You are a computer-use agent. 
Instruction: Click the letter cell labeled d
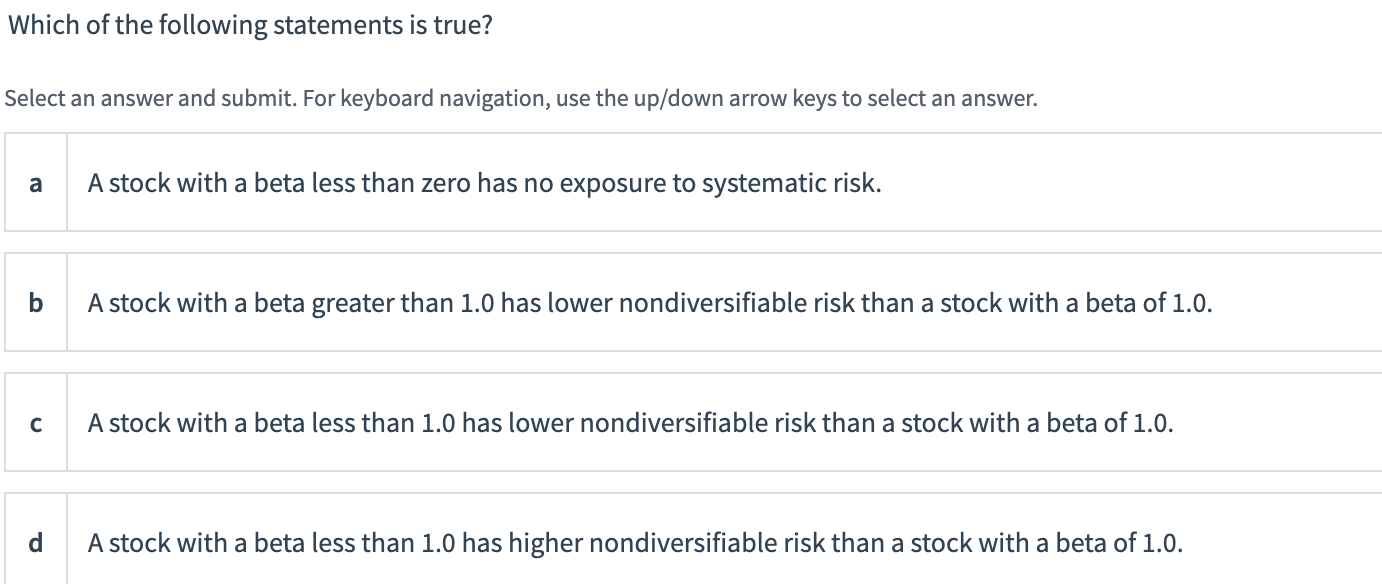coord(36,543)
